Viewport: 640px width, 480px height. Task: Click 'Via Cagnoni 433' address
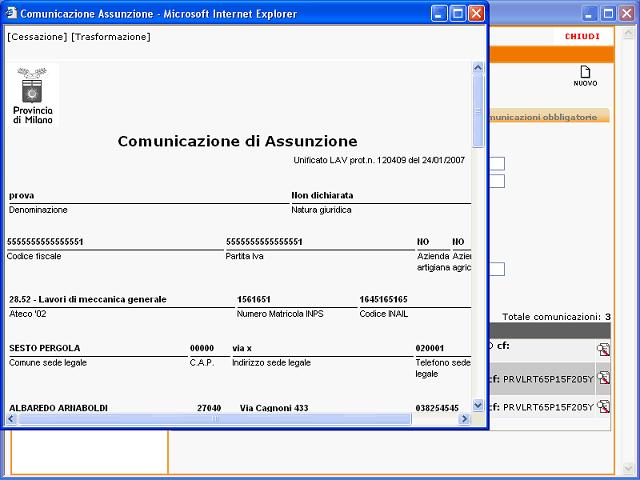(x=274, y=408)
